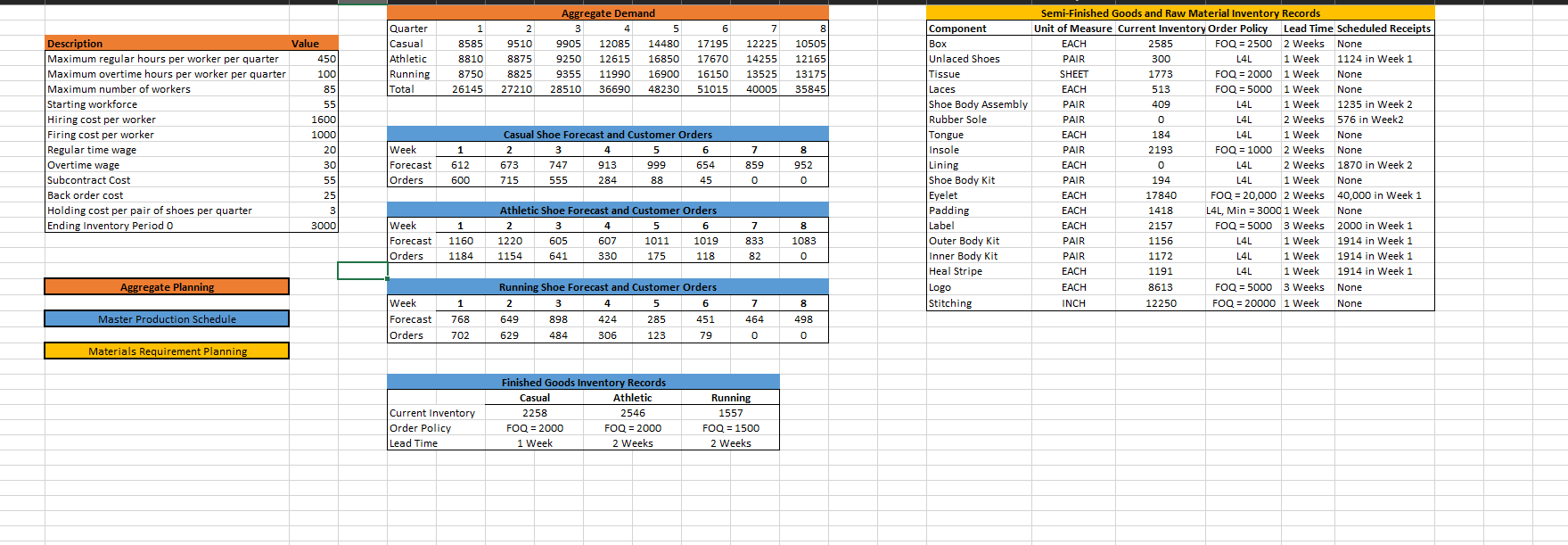Select 'Holding cost per pair of shoes per quarter'
Screen dimensions: 1568x545
pos(167,211)
